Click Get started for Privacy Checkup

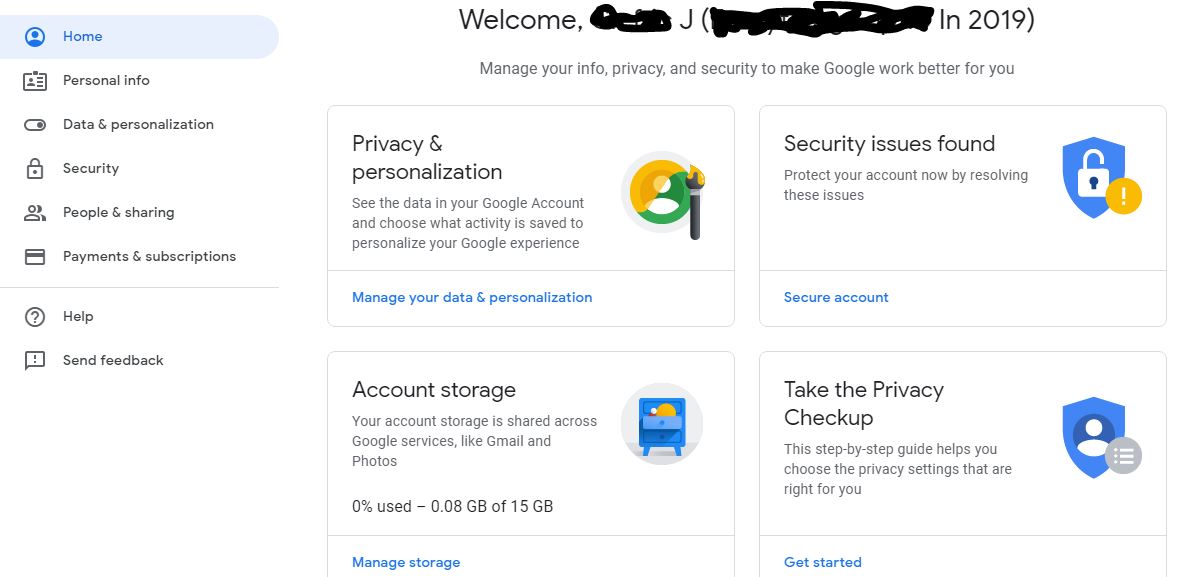(822, 562)
